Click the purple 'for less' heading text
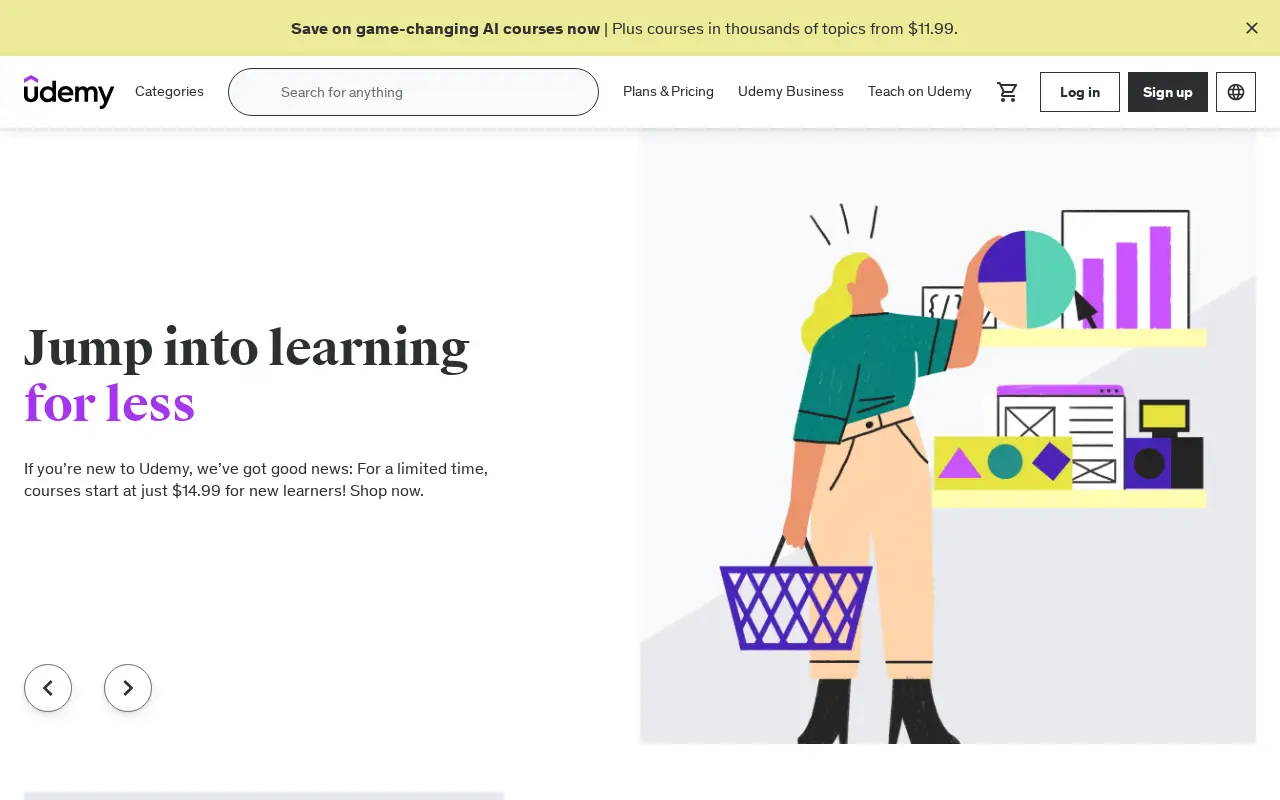Viewport: 1280px width, 800px height. [x=109, y=404]
